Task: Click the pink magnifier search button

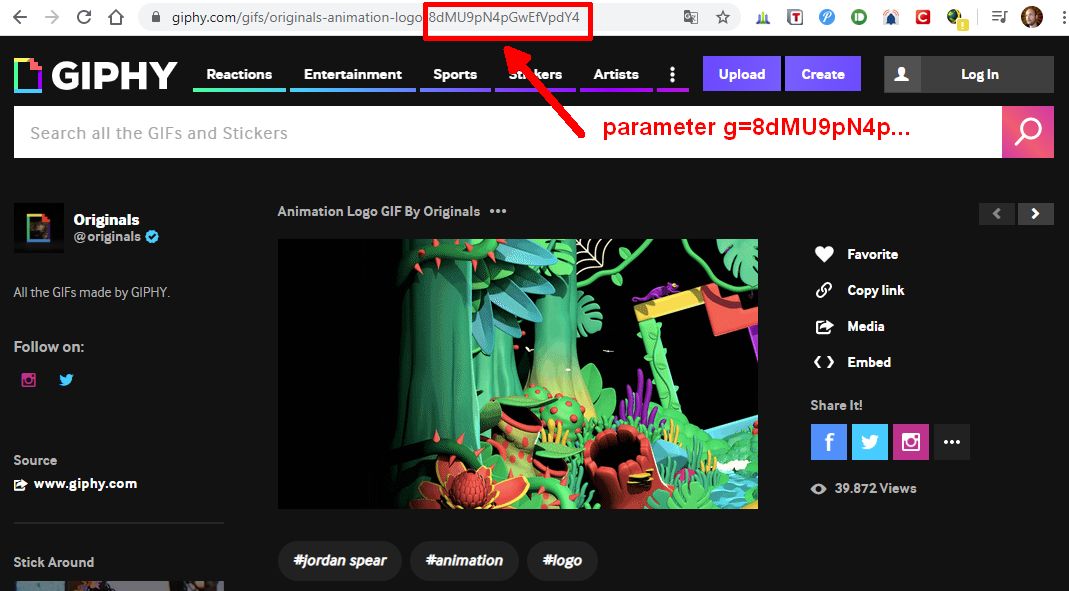Action: tap(1027, 132)
